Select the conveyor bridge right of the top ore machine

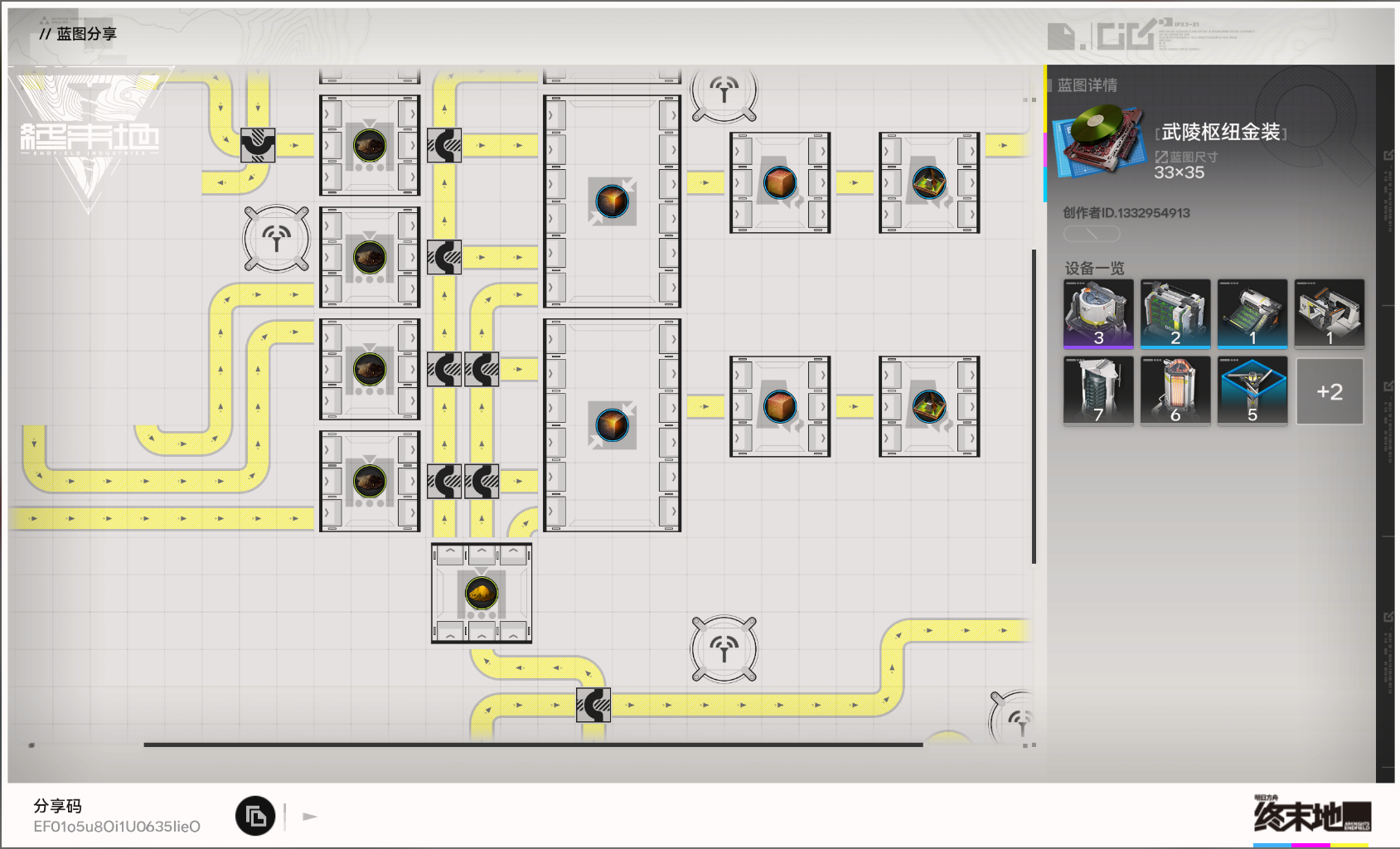click(x=444, y=145)
